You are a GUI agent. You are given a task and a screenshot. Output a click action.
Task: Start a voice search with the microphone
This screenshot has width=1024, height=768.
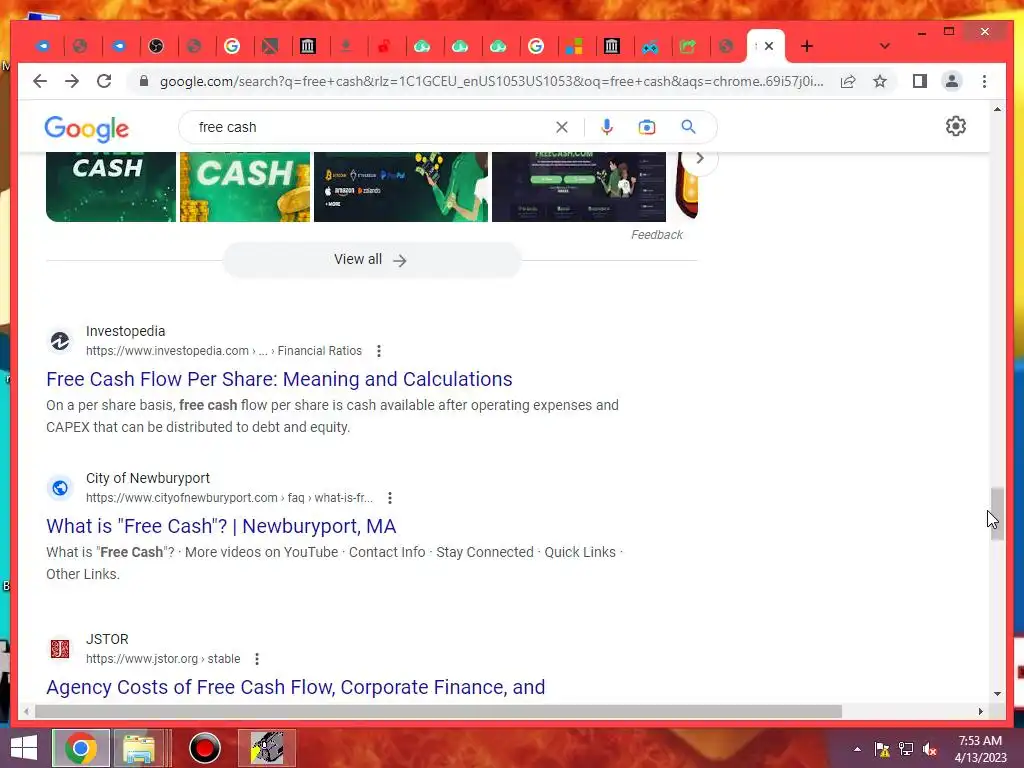pos(607,127)
